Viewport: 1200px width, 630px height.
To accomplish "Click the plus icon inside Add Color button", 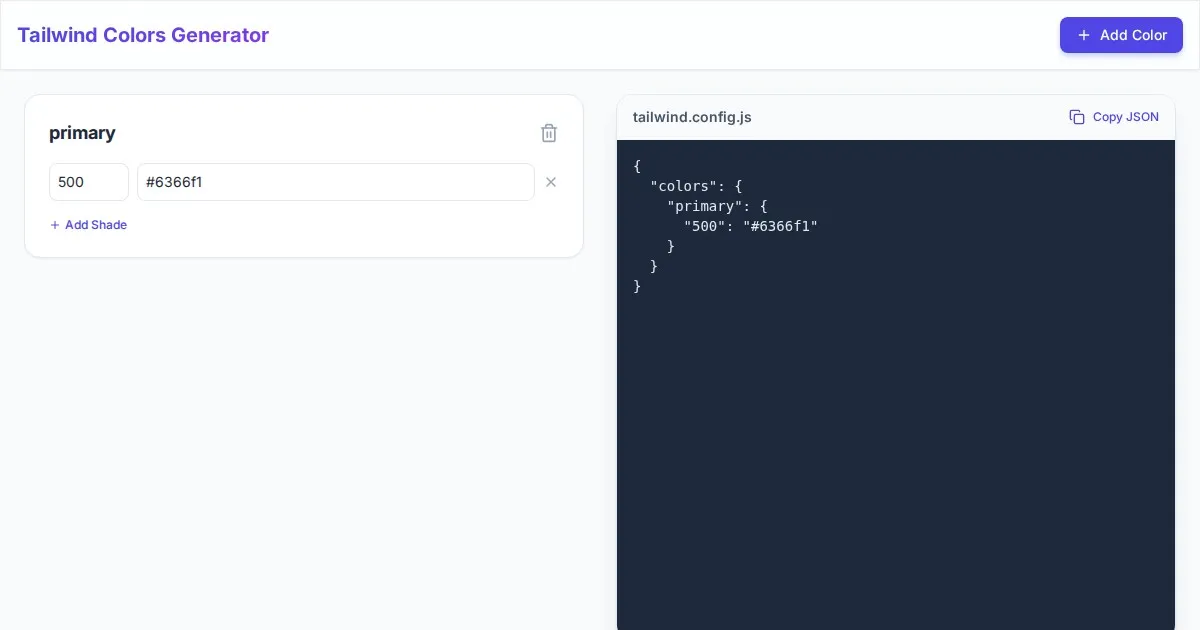I will (x=1084, y=35).
